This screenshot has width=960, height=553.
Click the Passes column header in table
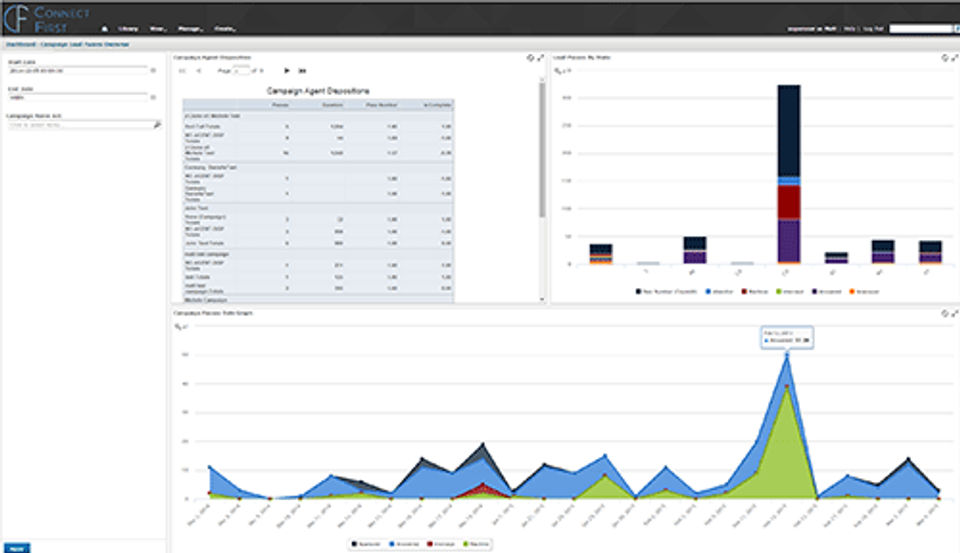[280, 105]
